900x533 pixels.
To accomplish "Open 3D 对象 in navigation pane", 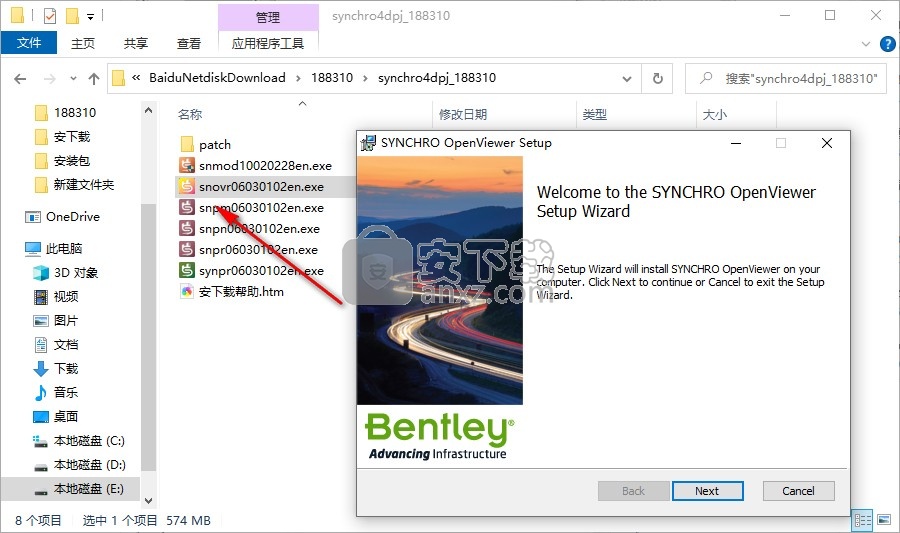I will [65, 273].
